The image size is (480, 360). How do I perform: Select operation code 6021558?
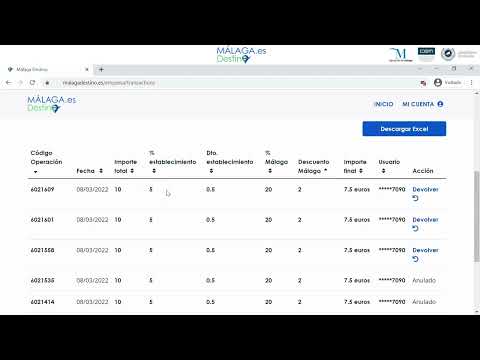(42, 250)
